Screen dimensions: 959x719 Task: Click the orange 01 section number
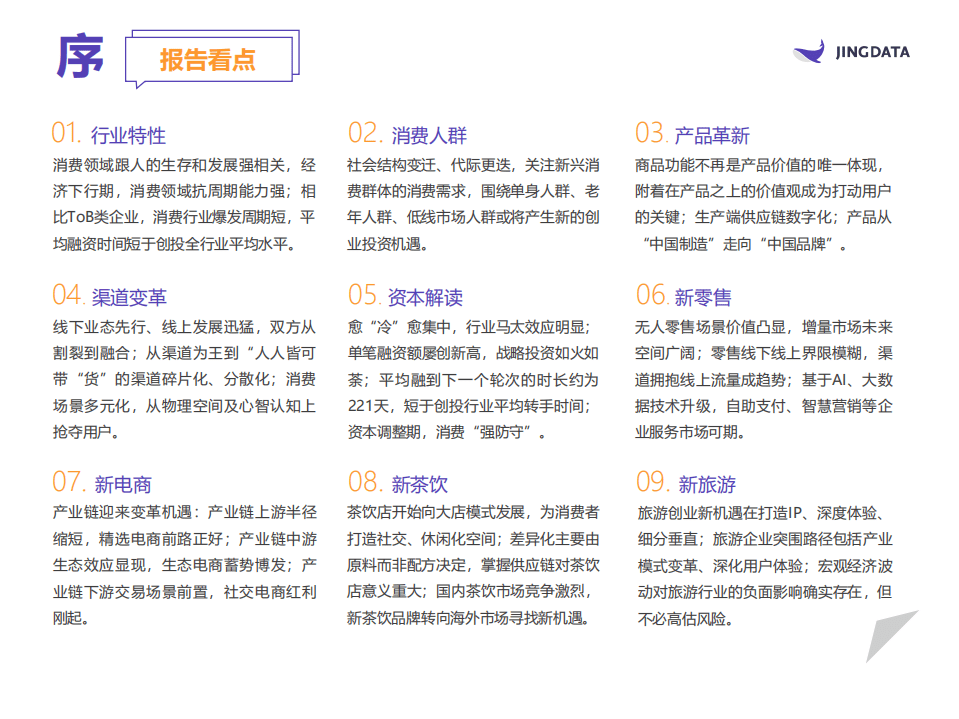pyautogui.click(x=64, y=133)
